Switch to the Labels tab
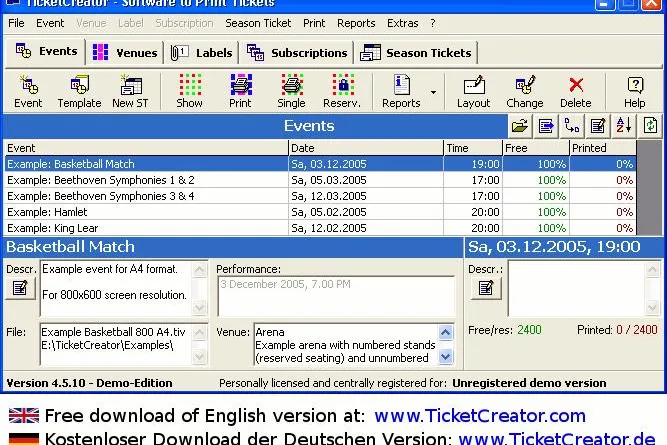The width and height of the screenshot is (667, 445). click(202, 53)
